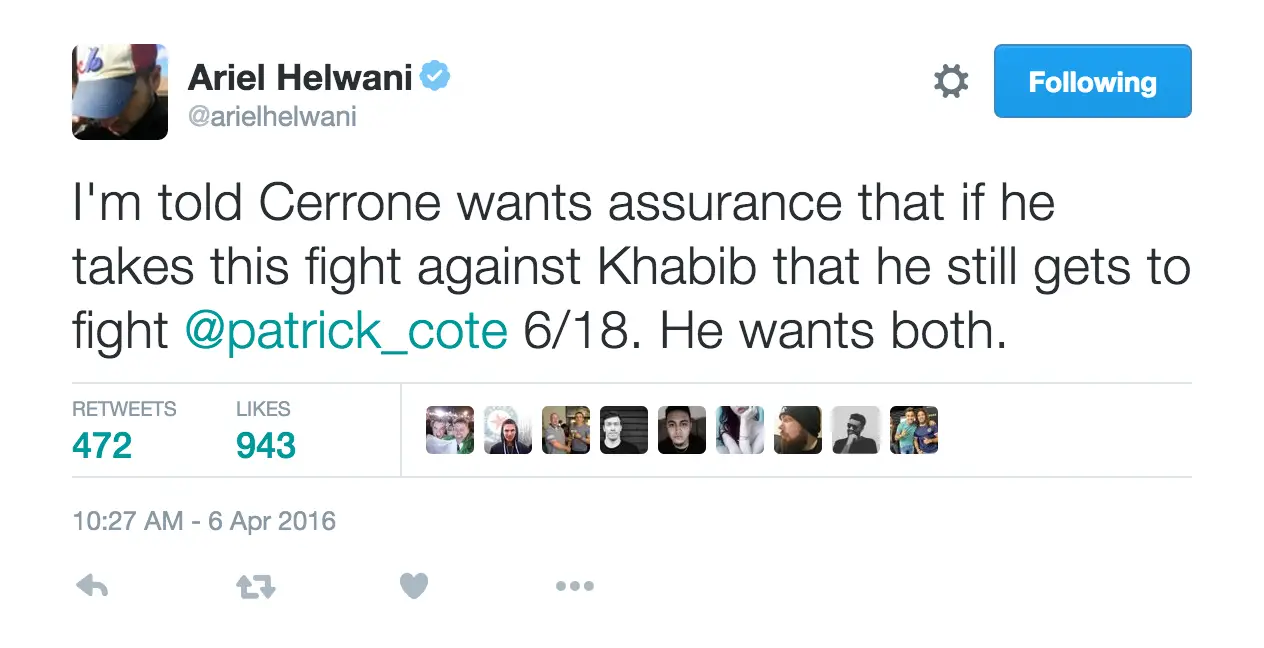Go to the @arielhelwani handle
1264x648 pixels.
272,117
